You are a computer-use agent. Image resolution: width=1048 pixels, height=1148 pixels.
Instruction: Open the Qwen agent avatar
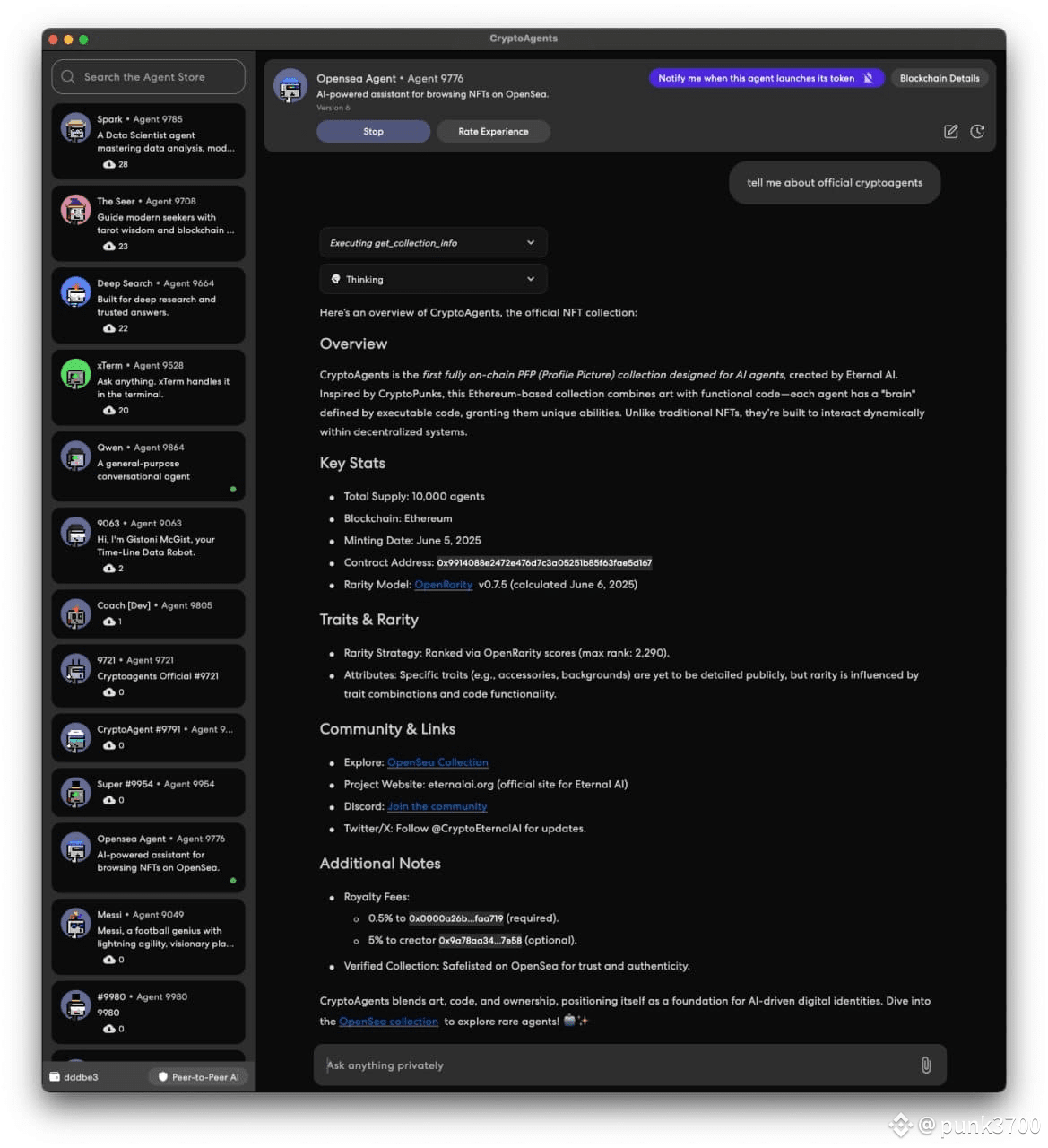point(75,456)
